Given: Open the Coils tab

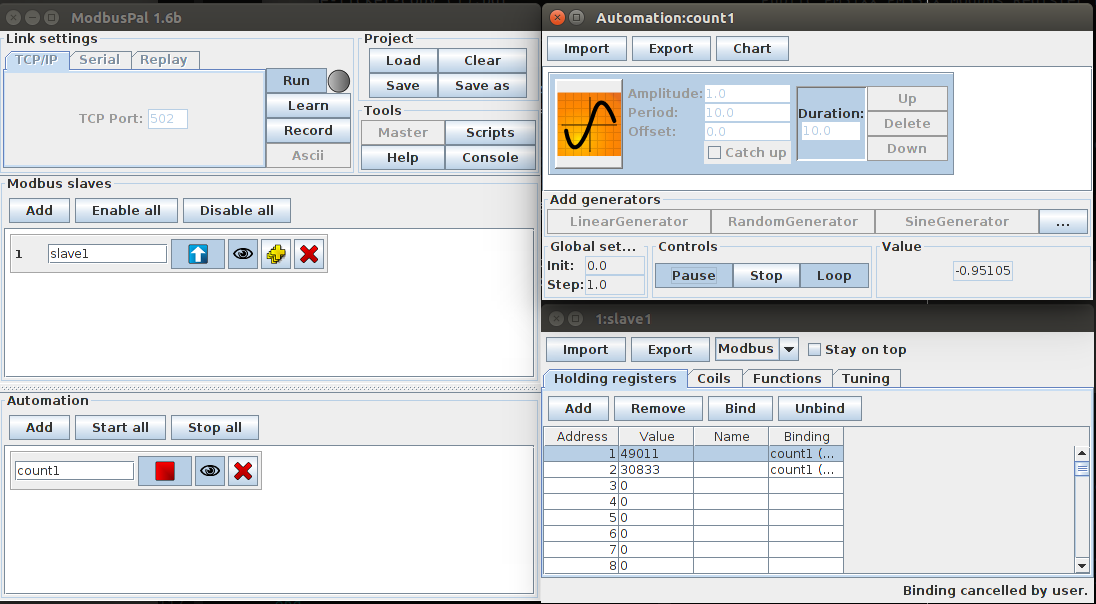Looking at the screenshot, I should tap(714, 378).
